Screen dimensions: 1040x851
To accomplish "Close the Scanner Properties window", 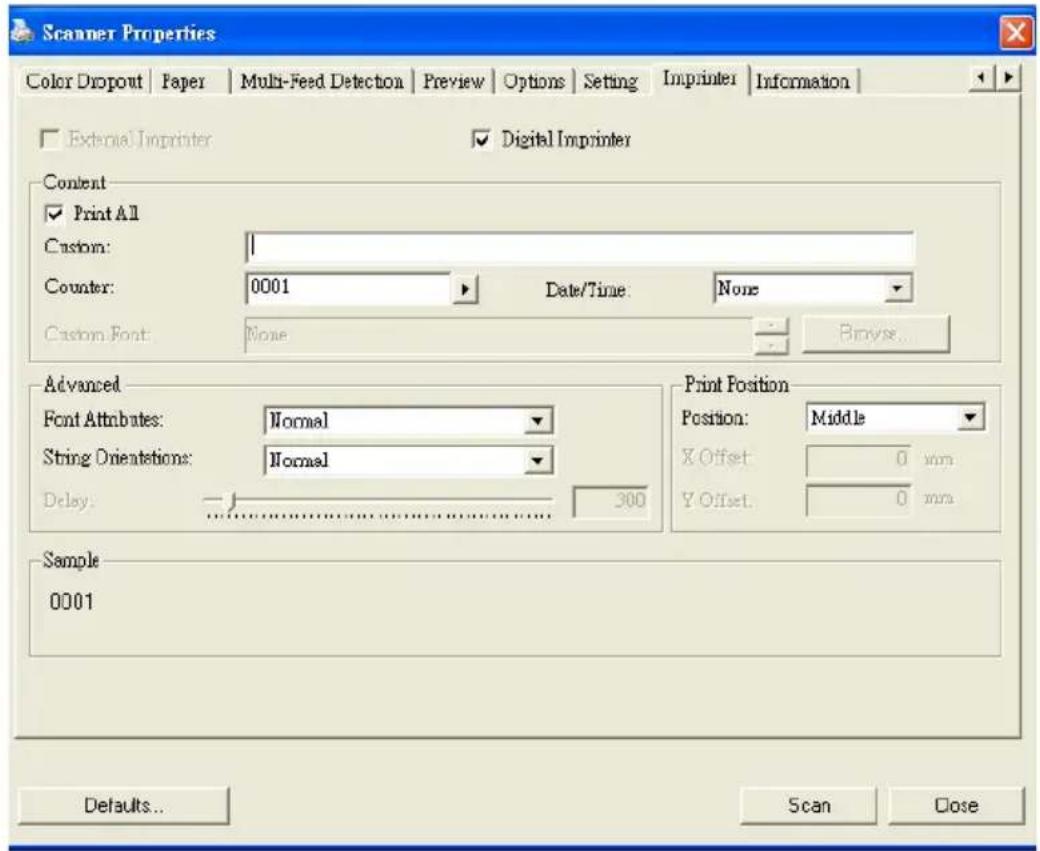I will tap(1015, 32).
